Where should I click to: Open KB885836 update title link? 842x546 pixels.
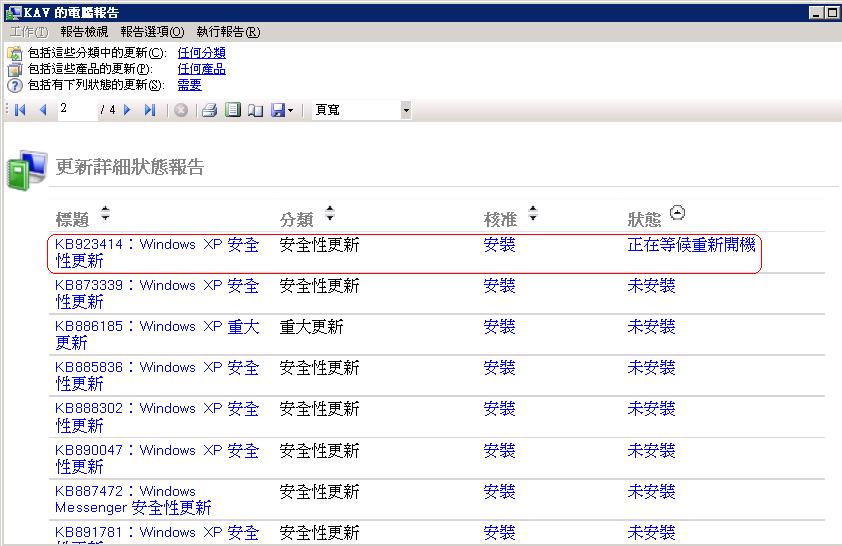pyautogui.click(x=157, y=376)
